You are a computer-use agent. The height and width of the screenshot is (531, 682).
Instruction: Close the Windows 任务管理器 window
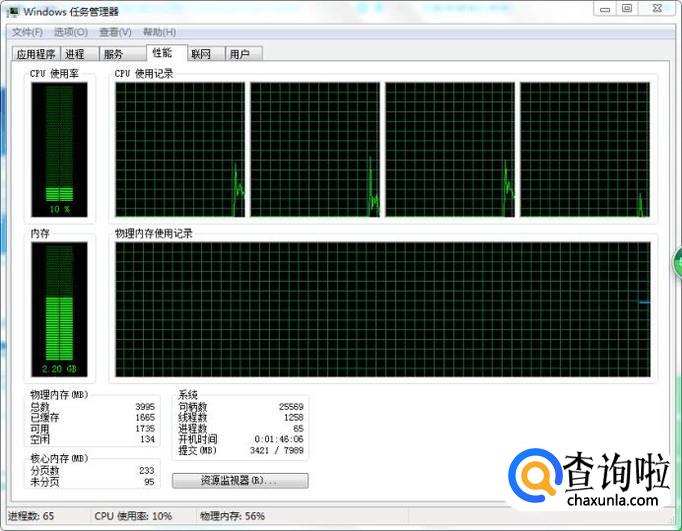pyautogui.click(x=657, y=9)
